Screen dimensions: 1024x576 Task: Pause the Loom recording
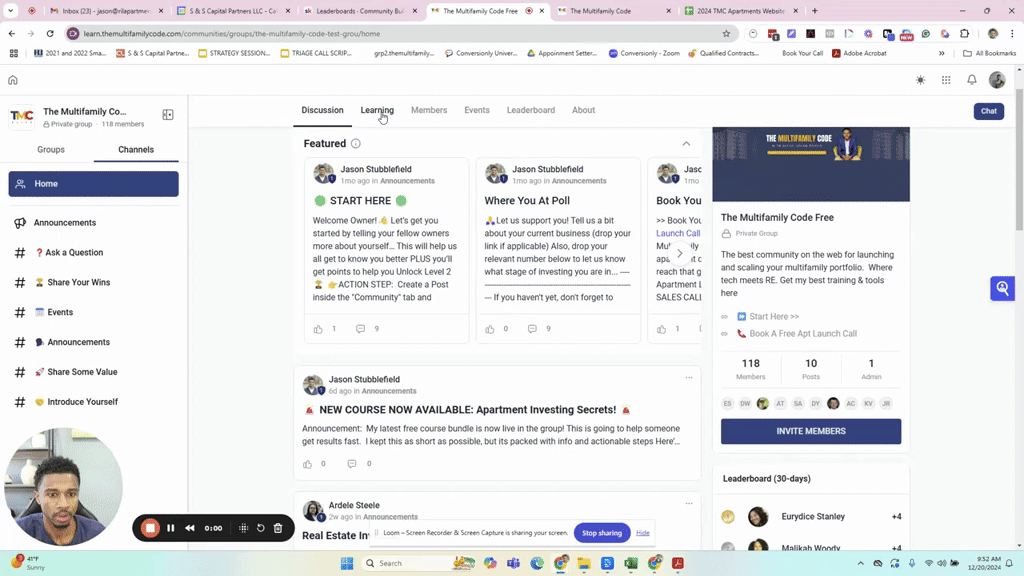coord(170,528)
